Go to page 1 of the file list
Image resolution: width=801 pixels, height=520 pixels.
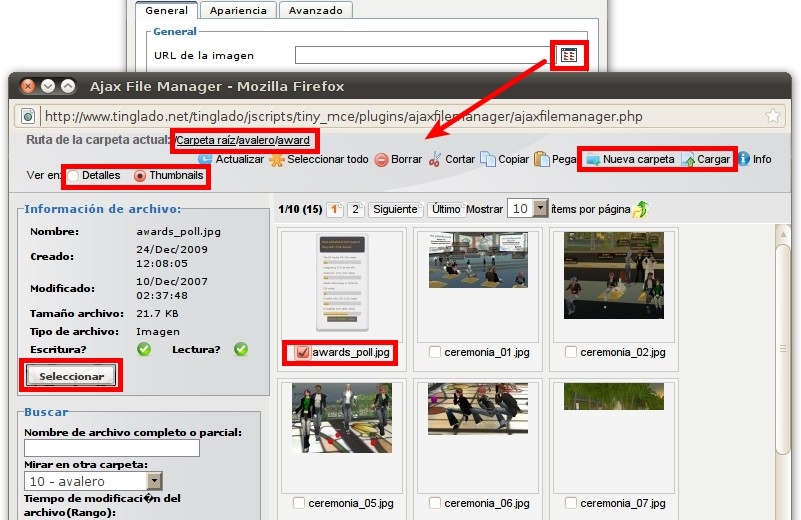tap(335, 209)
